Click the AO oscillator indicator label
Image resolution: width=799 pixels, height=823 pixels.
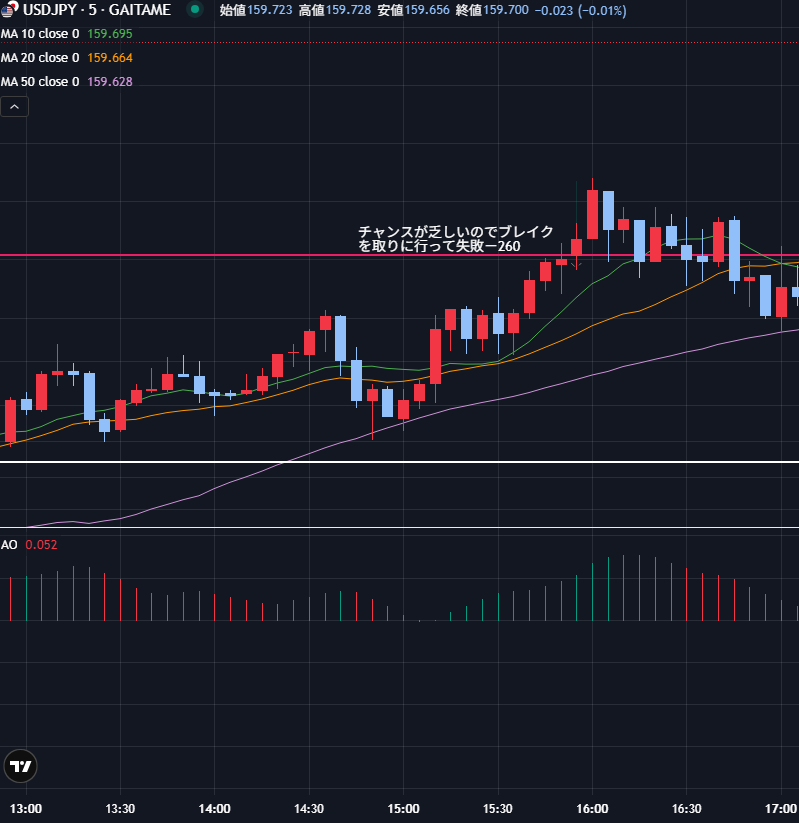coord(9,545)
